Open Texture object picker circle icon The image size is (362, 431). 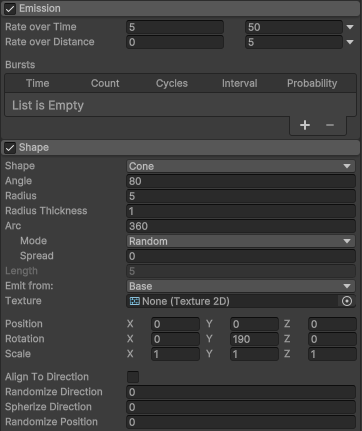347,301
